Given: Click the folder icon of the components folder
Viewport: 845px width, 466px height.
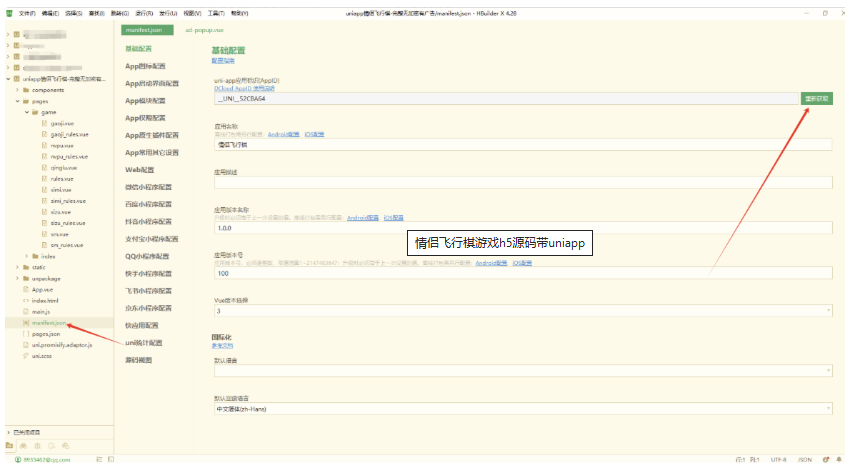Looking at the screenshot, I should pyautogui.click(x=25, y=89).
